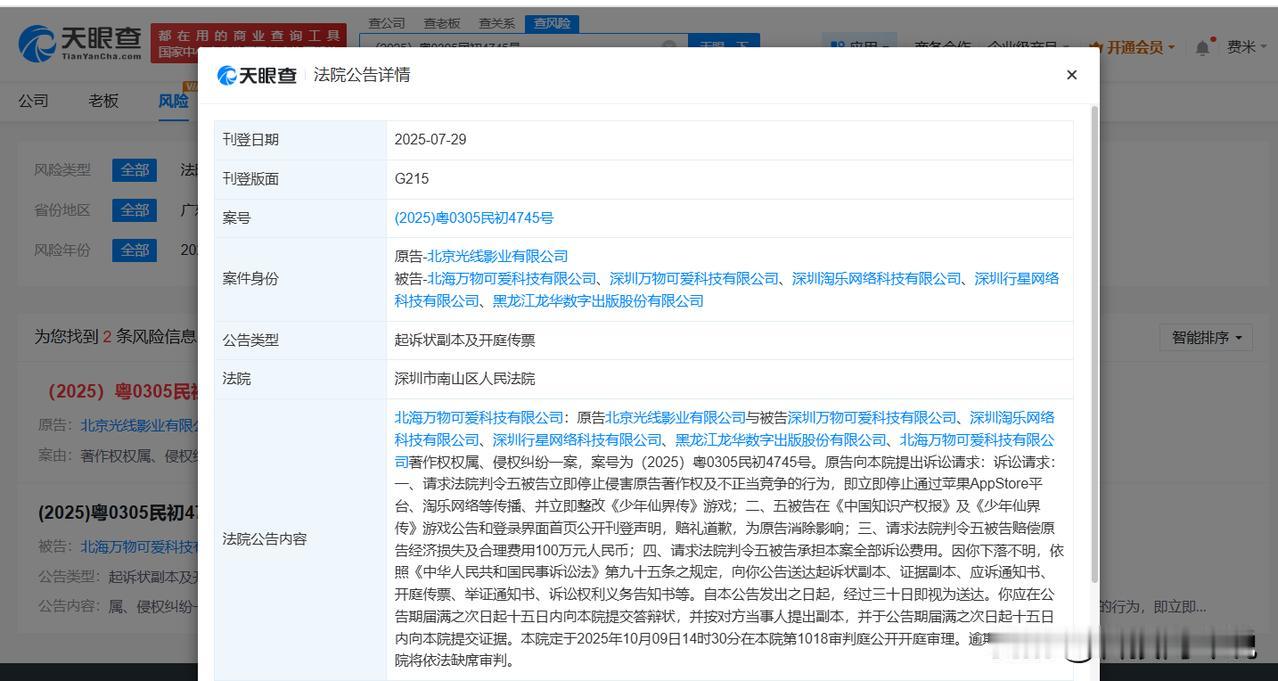Click the 案件身份 row label
Image resolution: width=1278 pixels, height=681 pixels.
point(251,278)
